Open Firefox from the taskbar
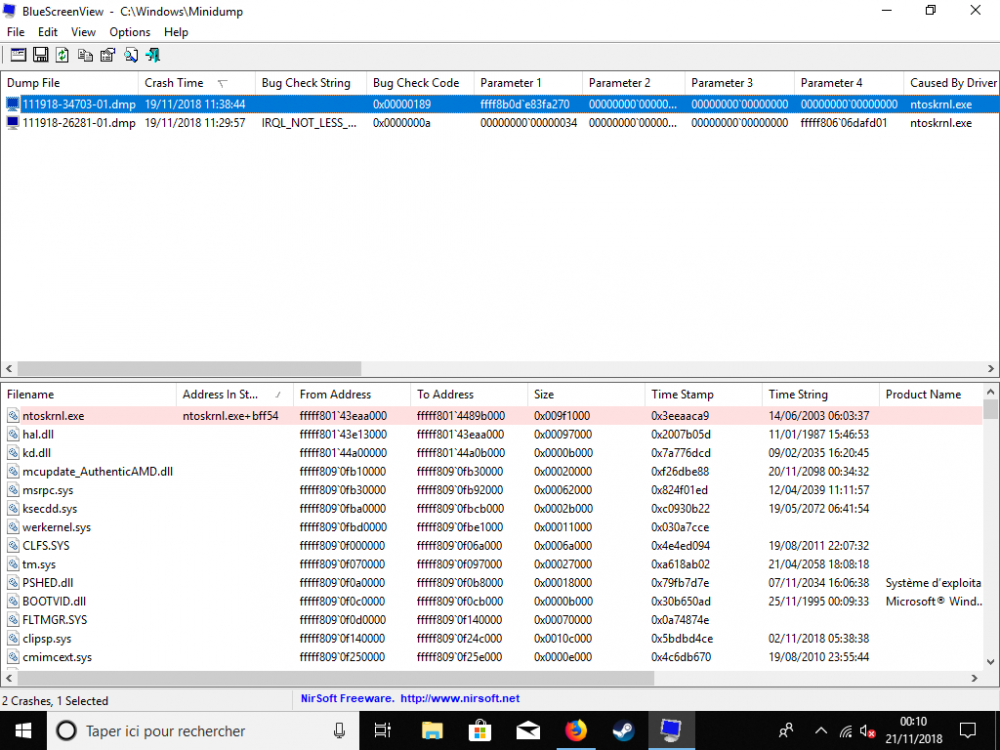This screenshot has width=1000, height=750. (575, 730)
